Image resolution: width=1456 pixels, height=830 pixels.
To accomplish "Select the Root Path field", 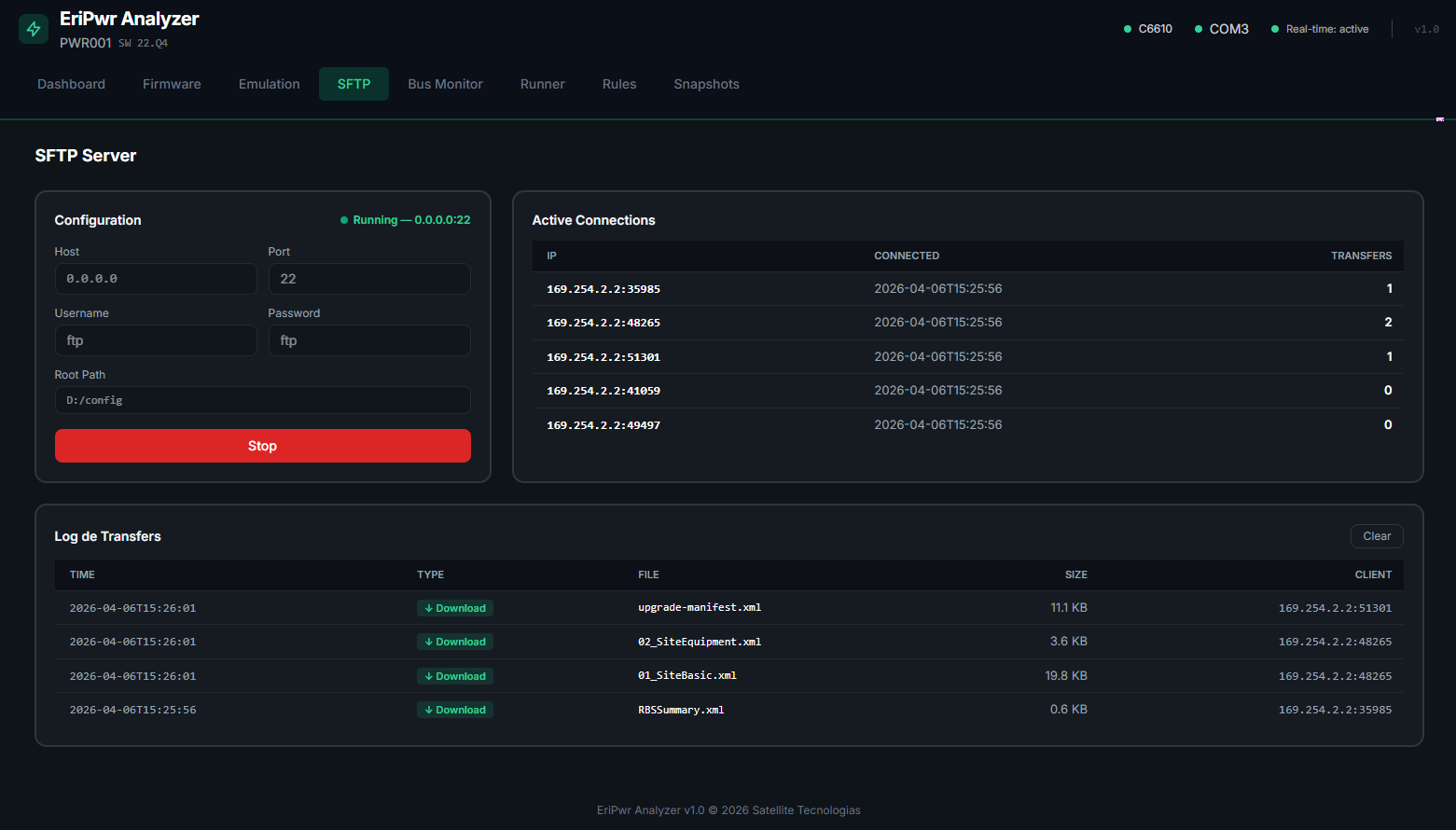I will click(x=262, y=400).
